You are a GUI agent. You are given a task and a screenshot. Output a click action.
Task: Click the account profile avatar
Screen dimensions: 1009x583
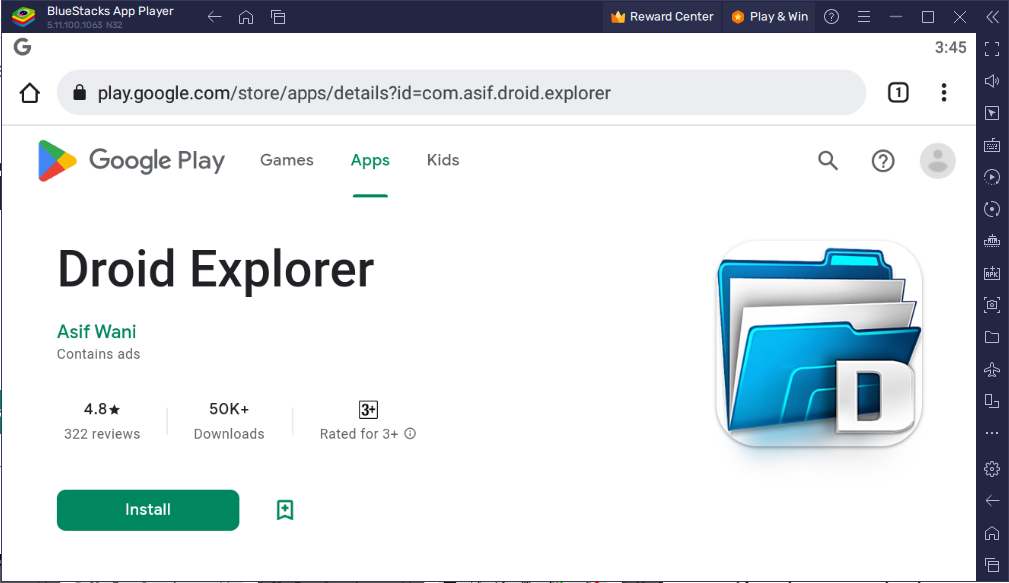click(938, 161)
